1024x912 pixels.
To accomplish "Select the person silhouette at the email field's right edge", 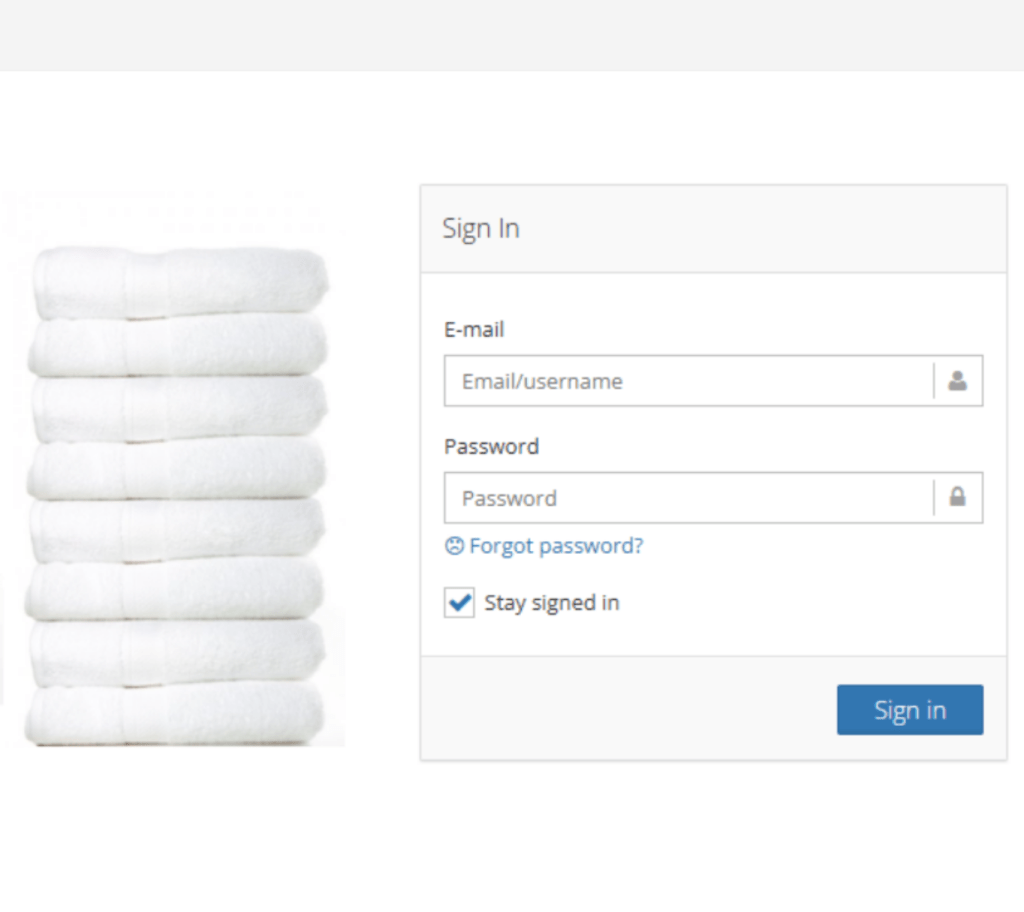I will point(956,381).
